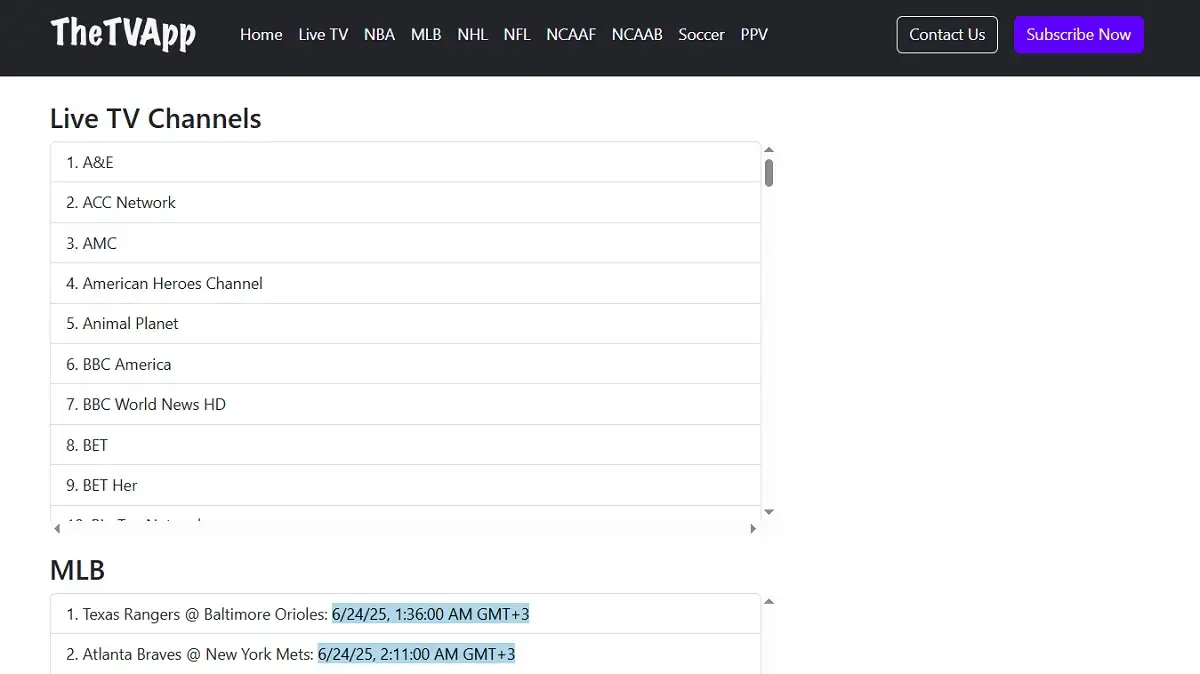Screen dimensions: 1200x674
Task: Select NHL in the navigation bar
Action: click(472, 34)
